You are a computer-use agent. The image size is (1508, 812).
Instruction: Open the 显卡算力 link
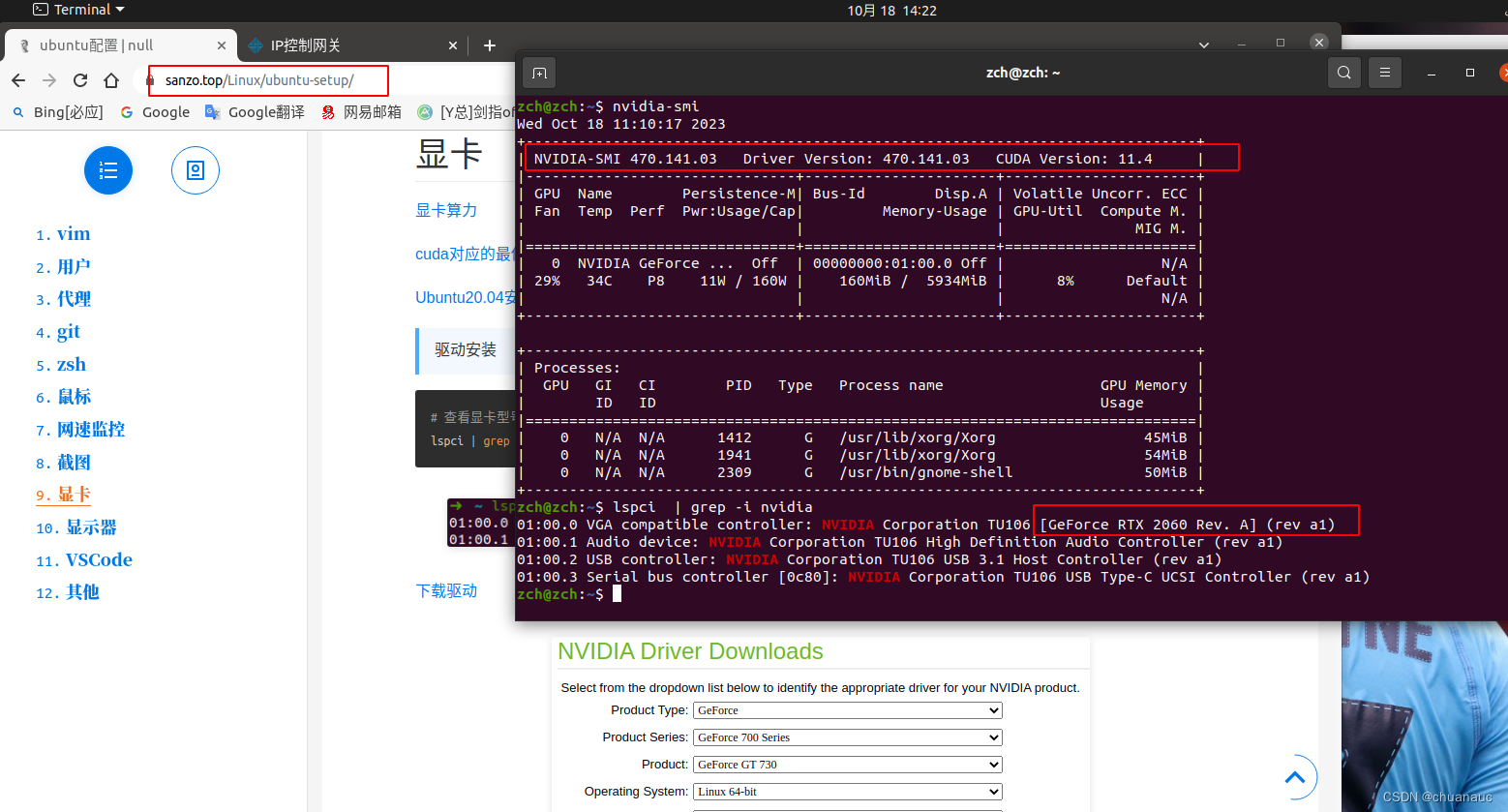(x=446, y=210)
